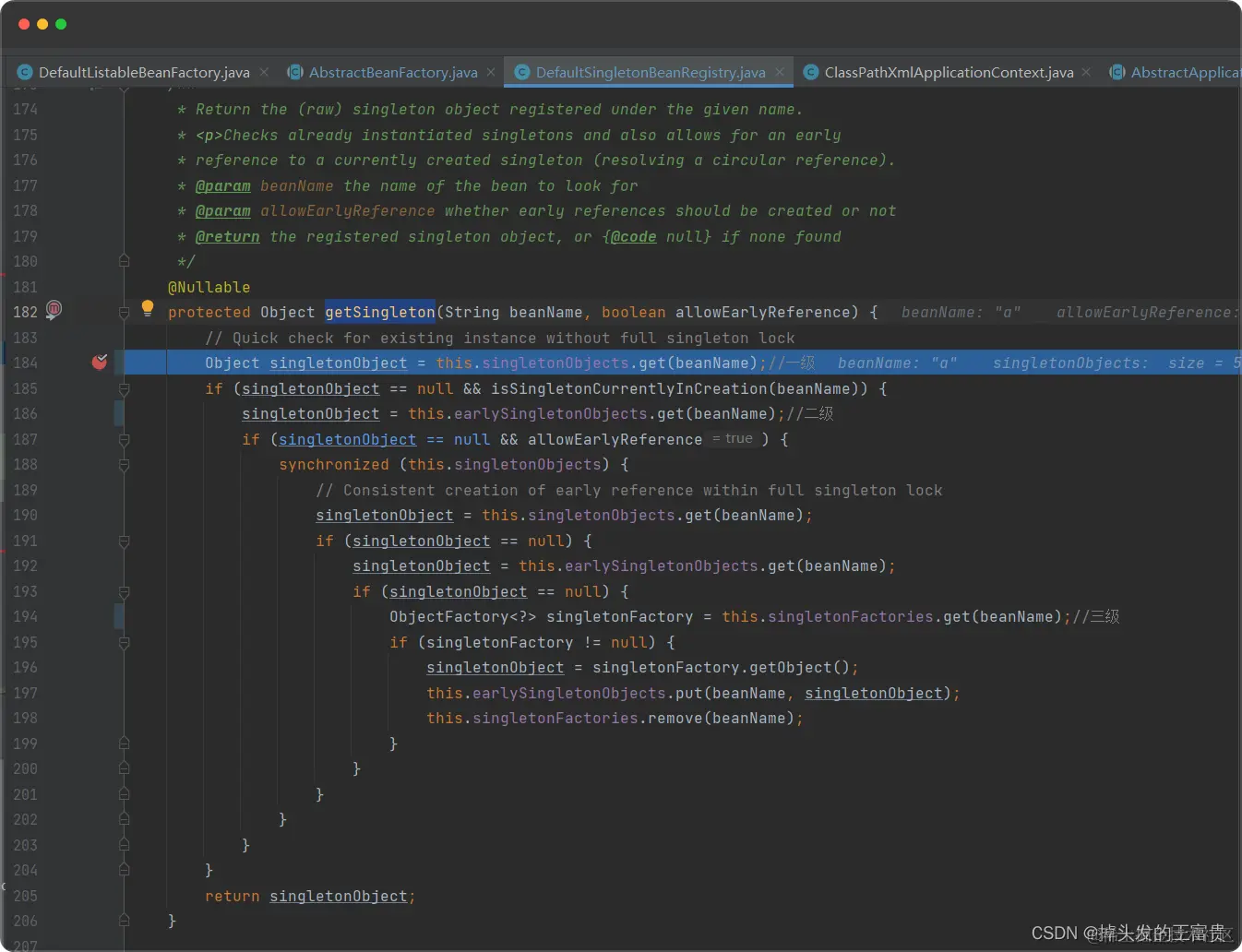Click the {@code null} Javadoc tag
1242x952 pixels.
[x=656, y=236]
